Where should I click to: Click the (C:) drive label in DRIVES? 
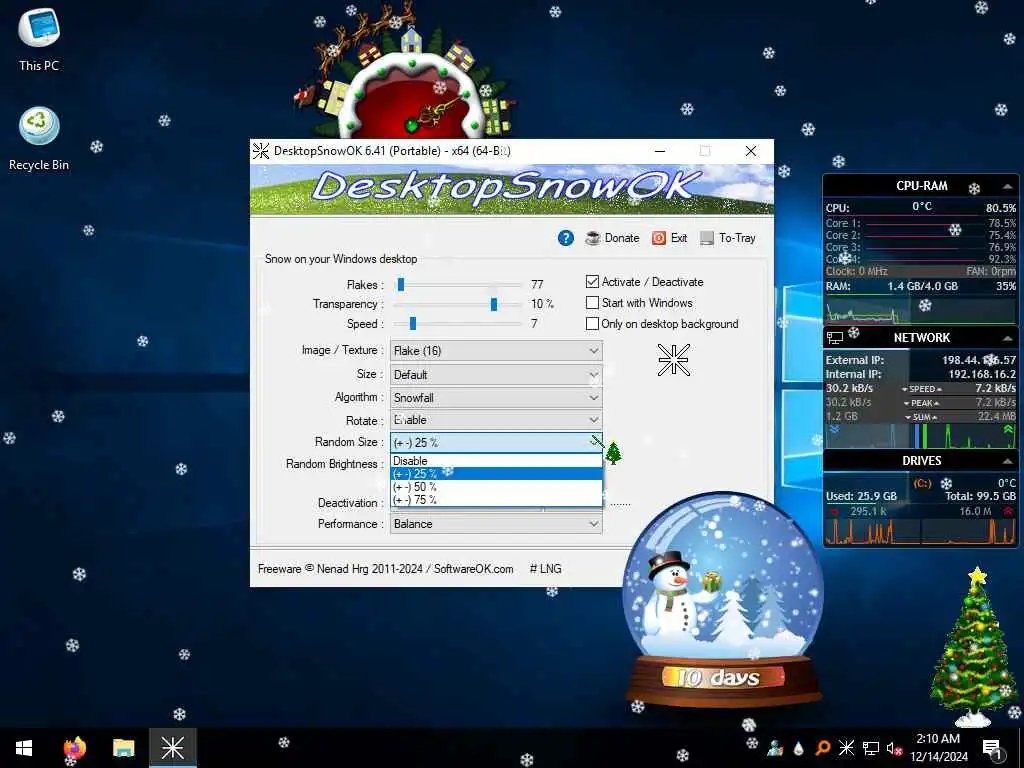(x=922, y=483)
